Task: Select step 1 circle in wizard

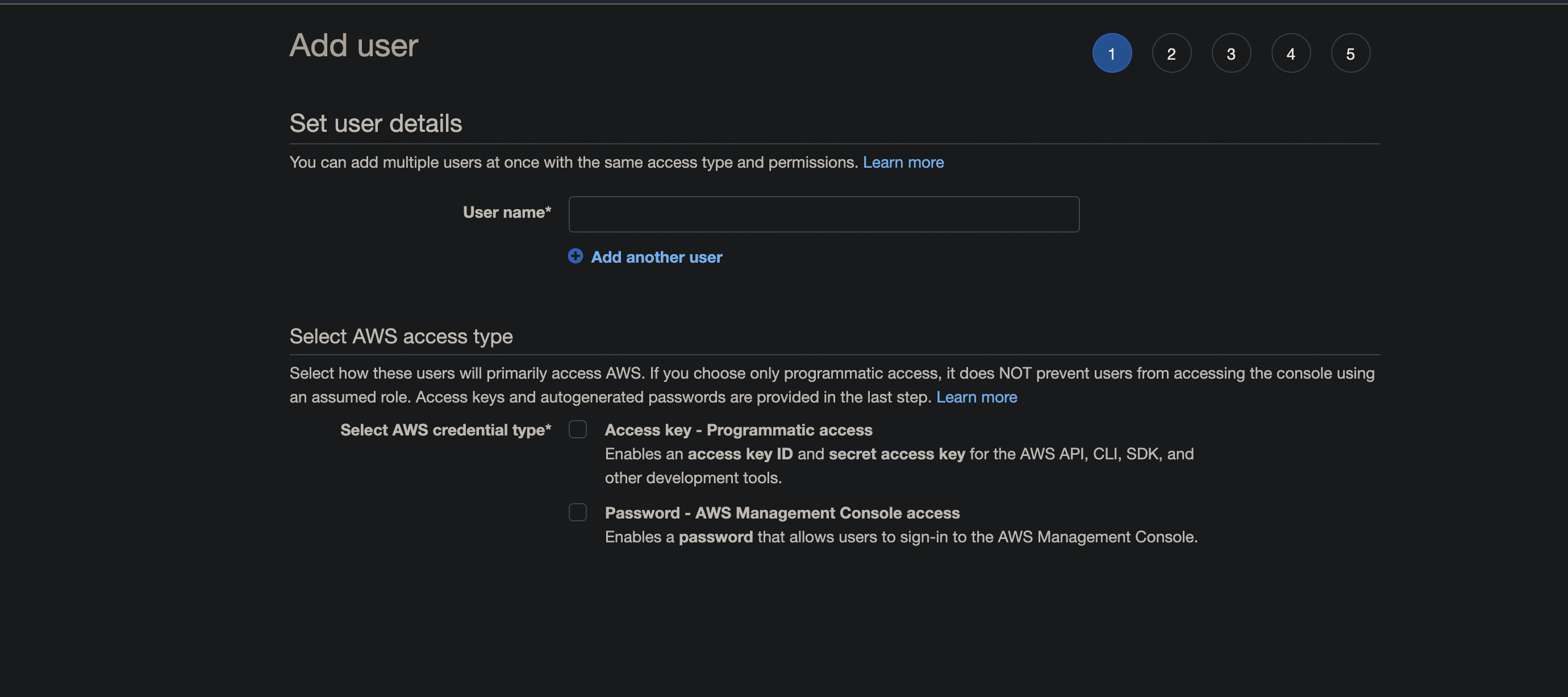Action: (1111, 53)
